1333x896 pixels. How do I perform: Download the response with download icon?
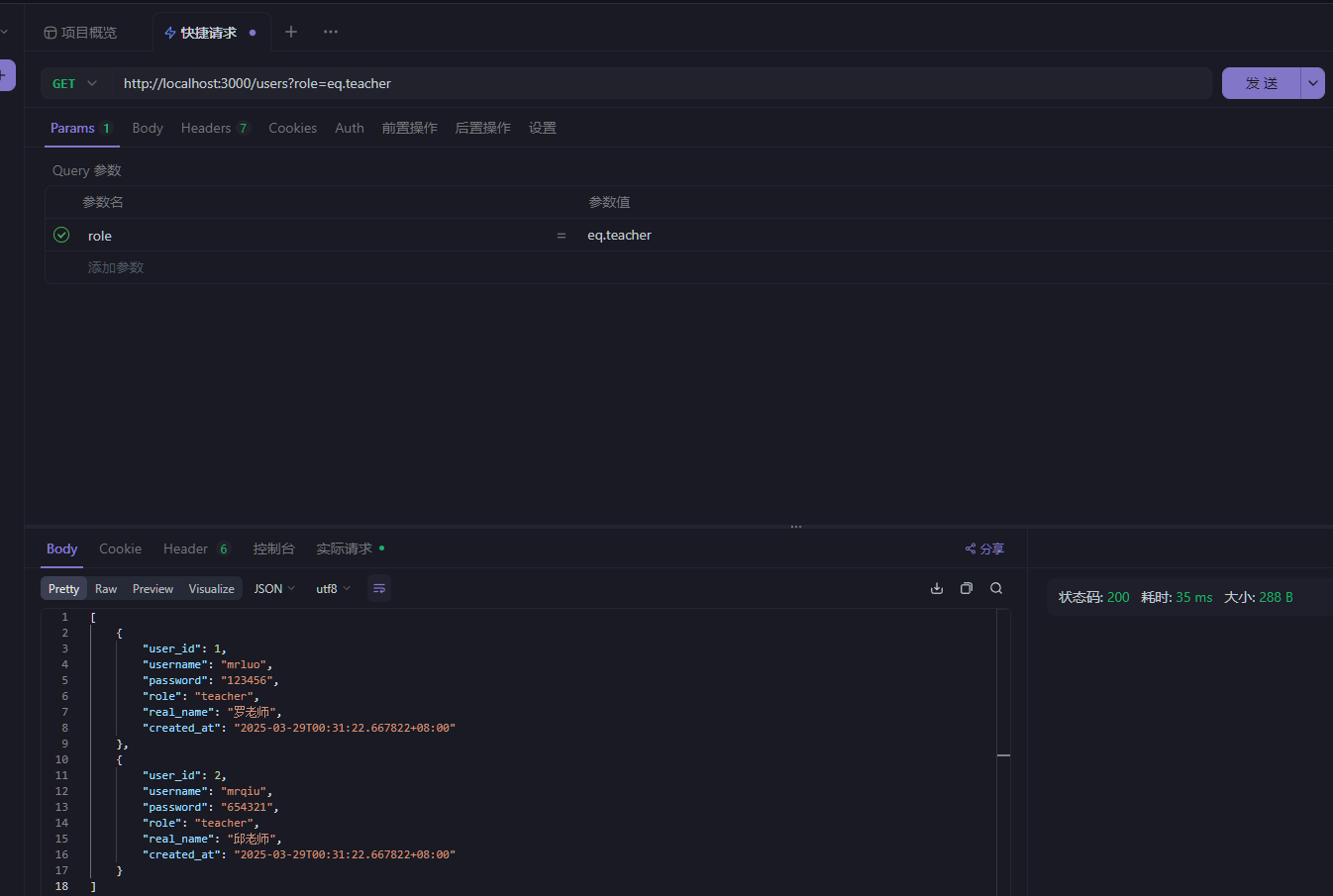click(937, 588)
